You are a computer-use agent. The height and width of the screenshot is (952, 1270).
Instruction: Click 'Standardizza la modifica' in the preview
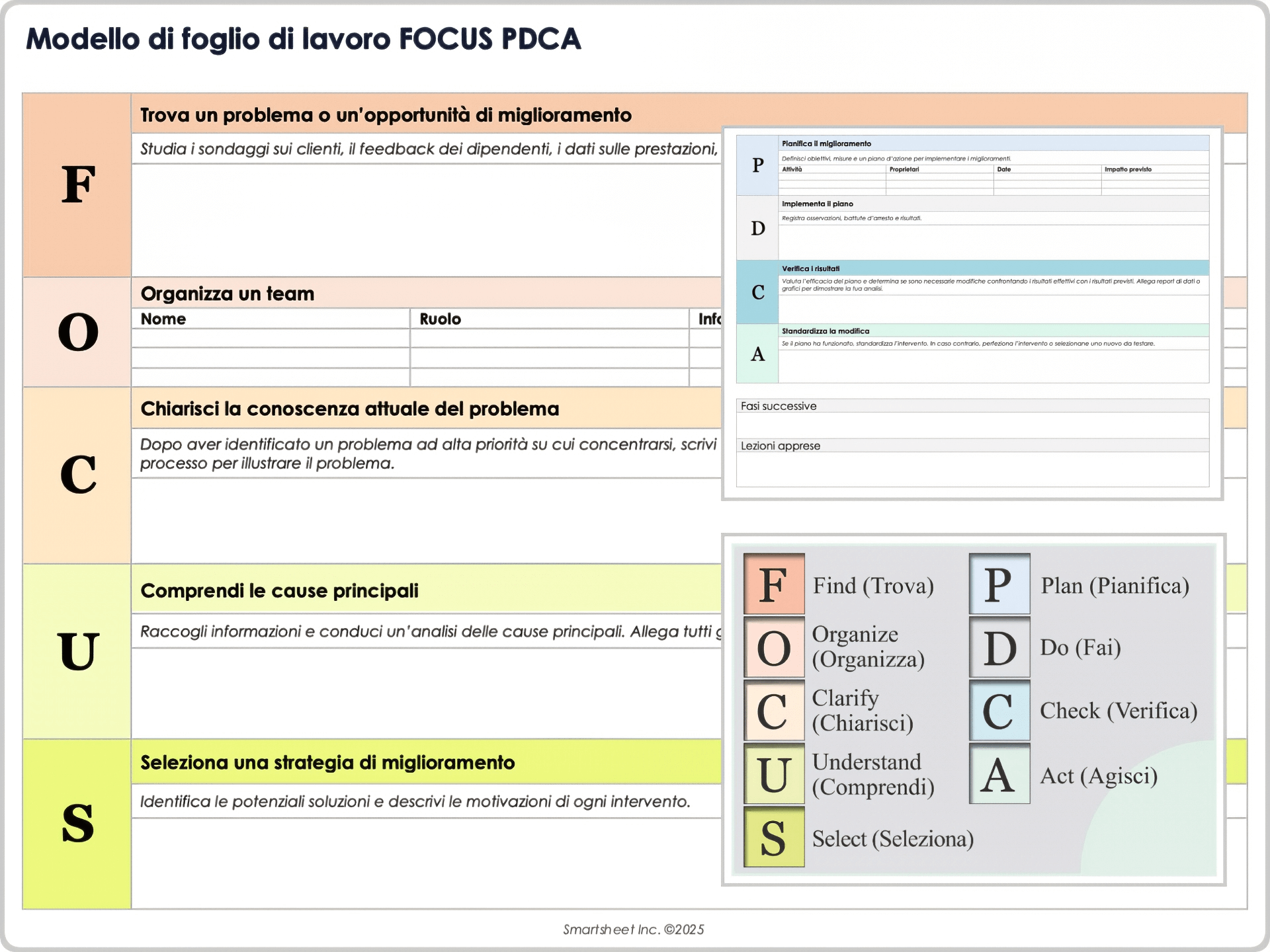[x=825, y=331]
